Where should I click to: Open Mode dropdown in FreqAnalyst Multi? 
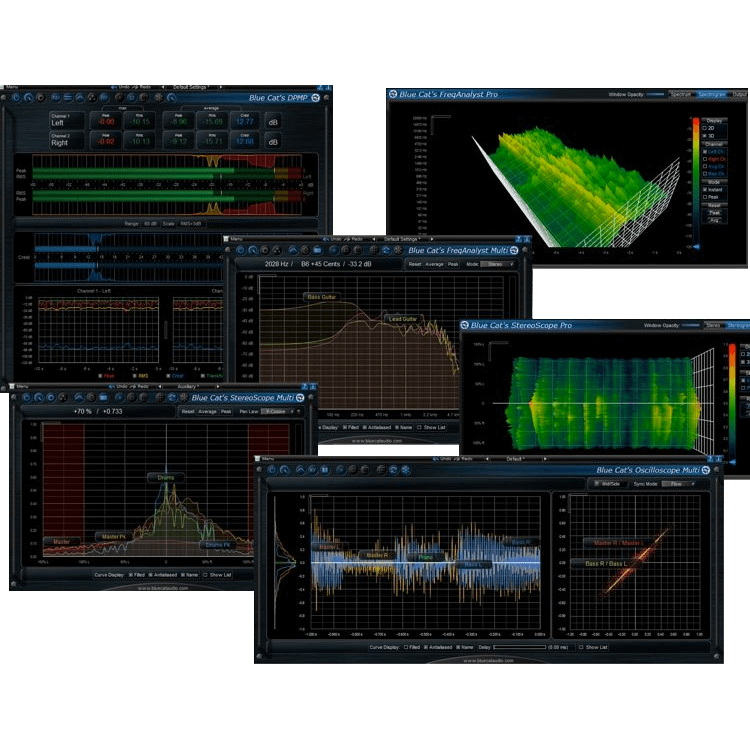tap(497, 264)
